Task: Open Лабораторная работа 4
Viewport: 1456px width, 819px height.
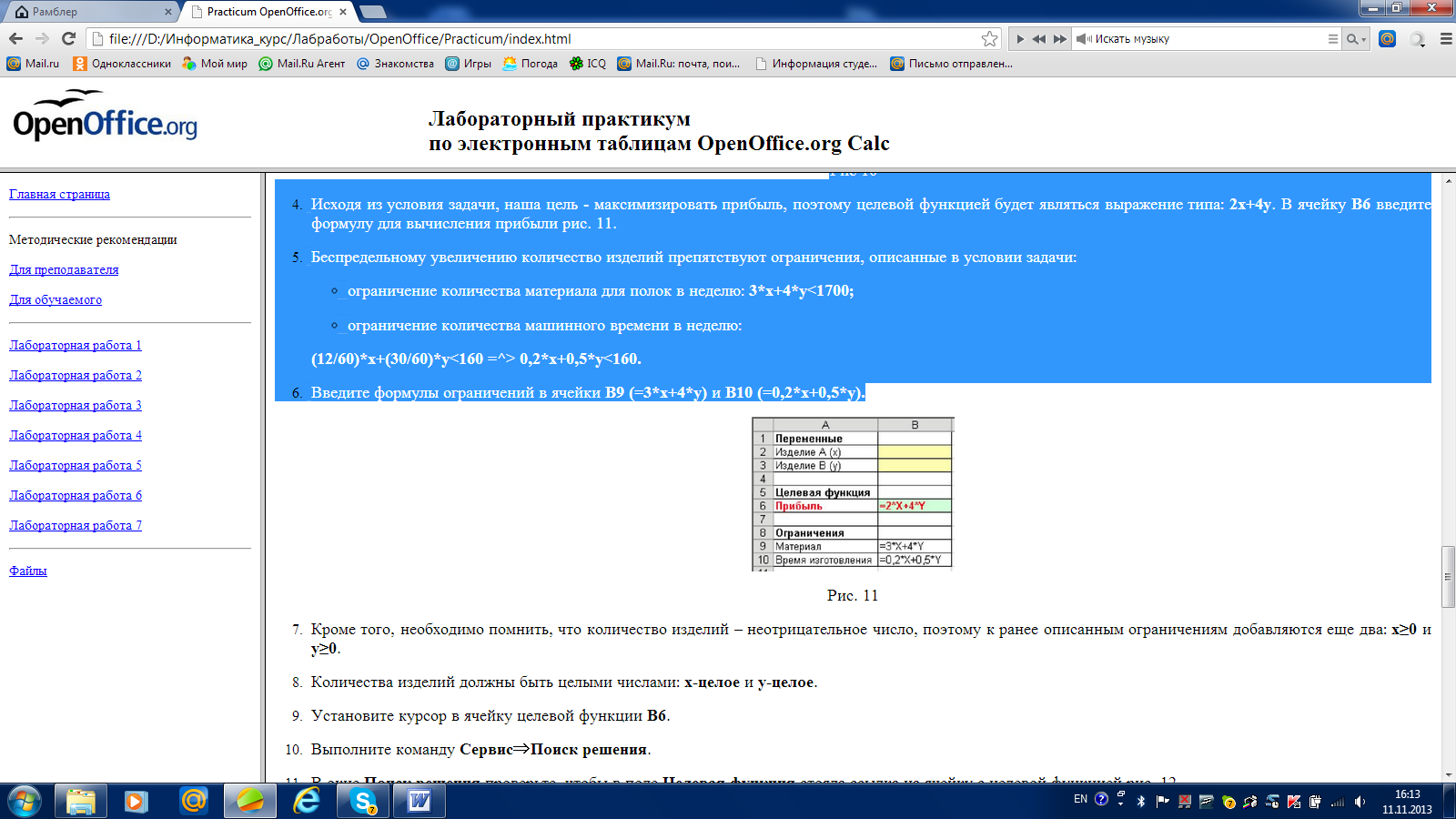Action: click(76, 435)
